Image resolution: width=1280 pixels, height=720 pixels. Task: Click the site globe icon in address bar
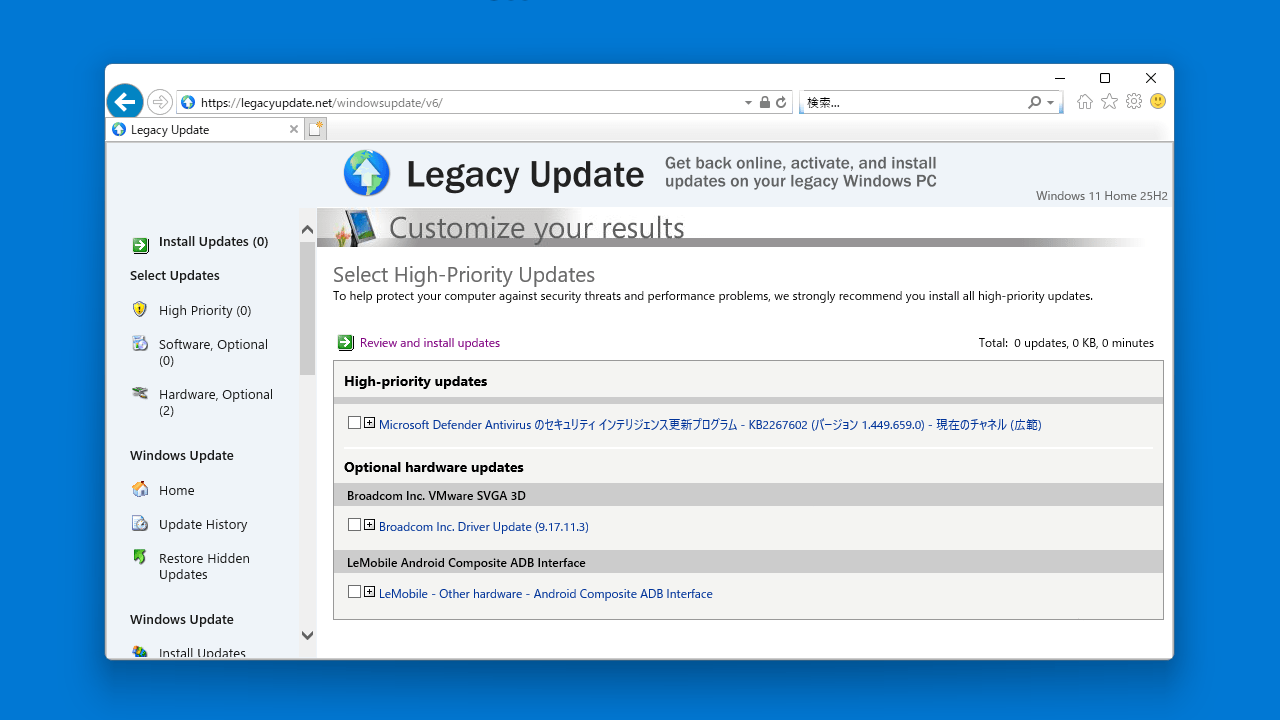188,102
